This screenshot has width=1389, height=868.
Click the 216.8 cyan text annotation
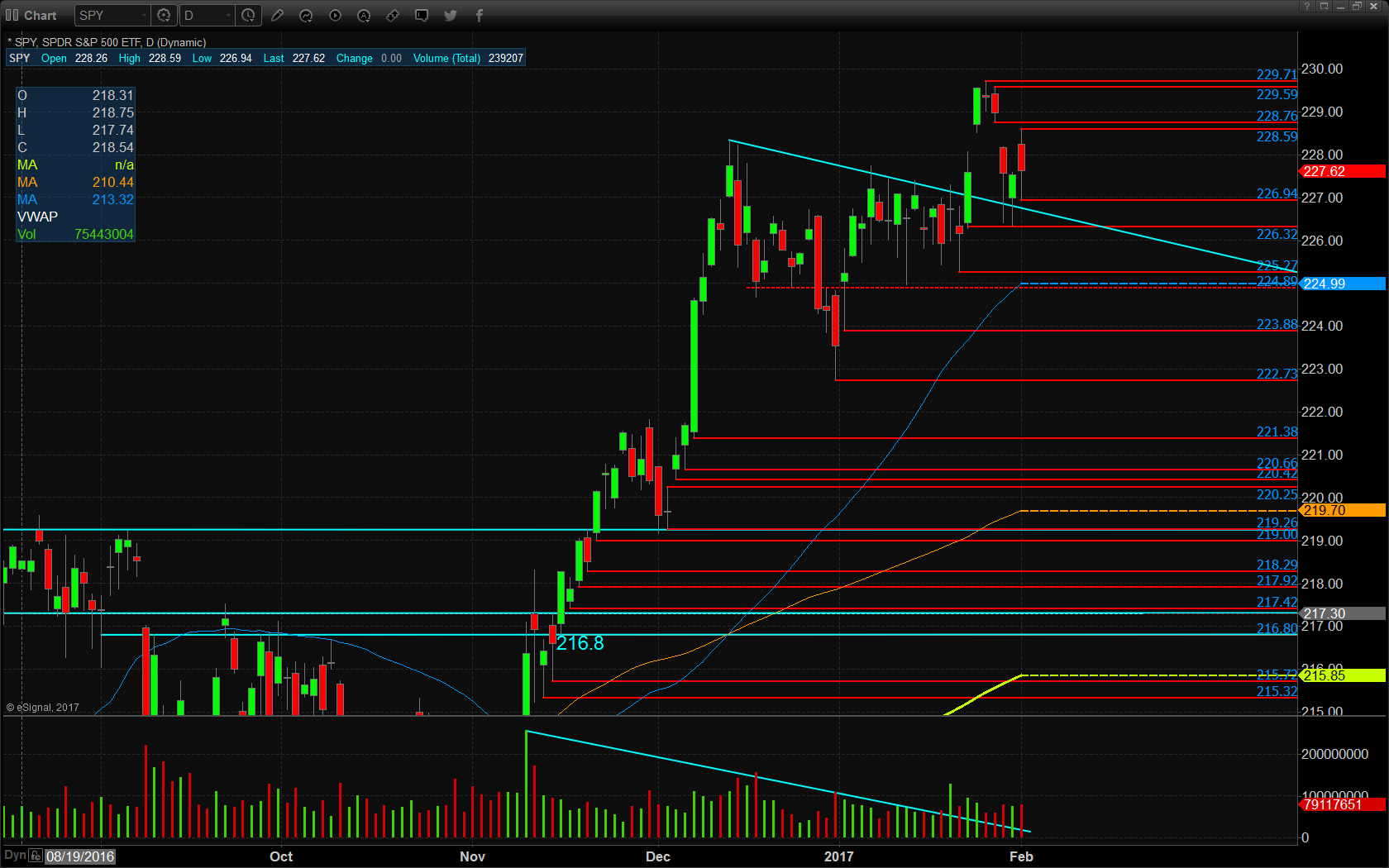580,643
